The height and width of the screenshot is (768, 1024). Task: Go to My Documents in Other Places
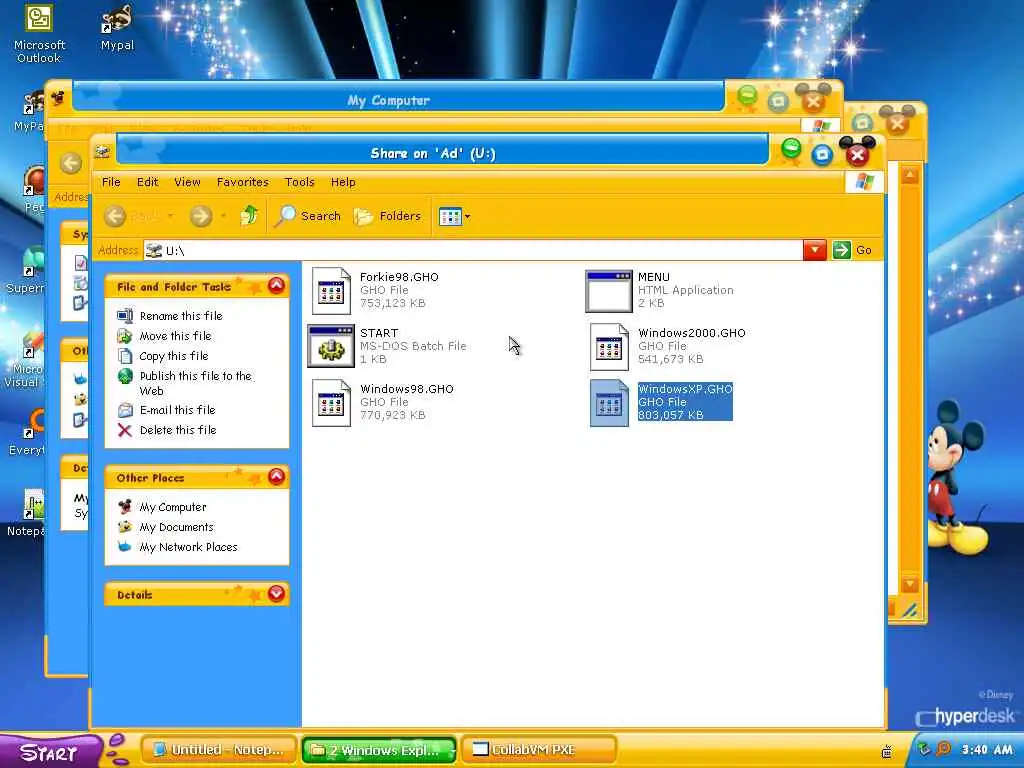(x=176, y=527)
